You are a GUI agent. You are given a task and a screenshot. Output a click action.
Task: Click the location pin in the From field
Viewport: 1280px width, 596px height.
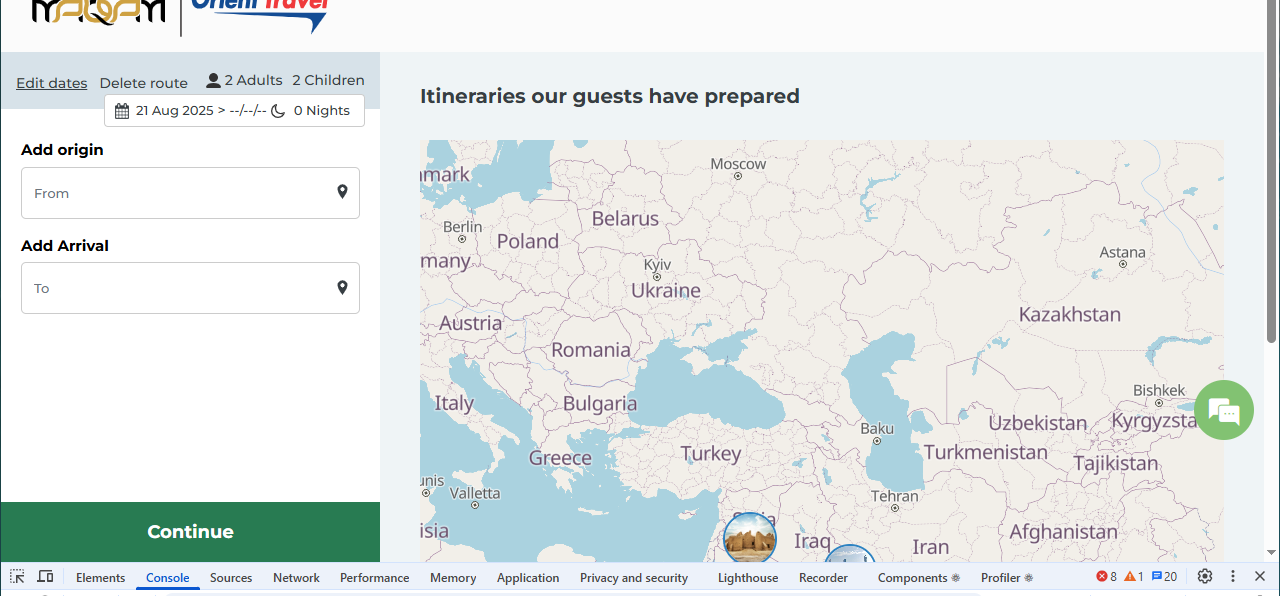coord(342,192)
